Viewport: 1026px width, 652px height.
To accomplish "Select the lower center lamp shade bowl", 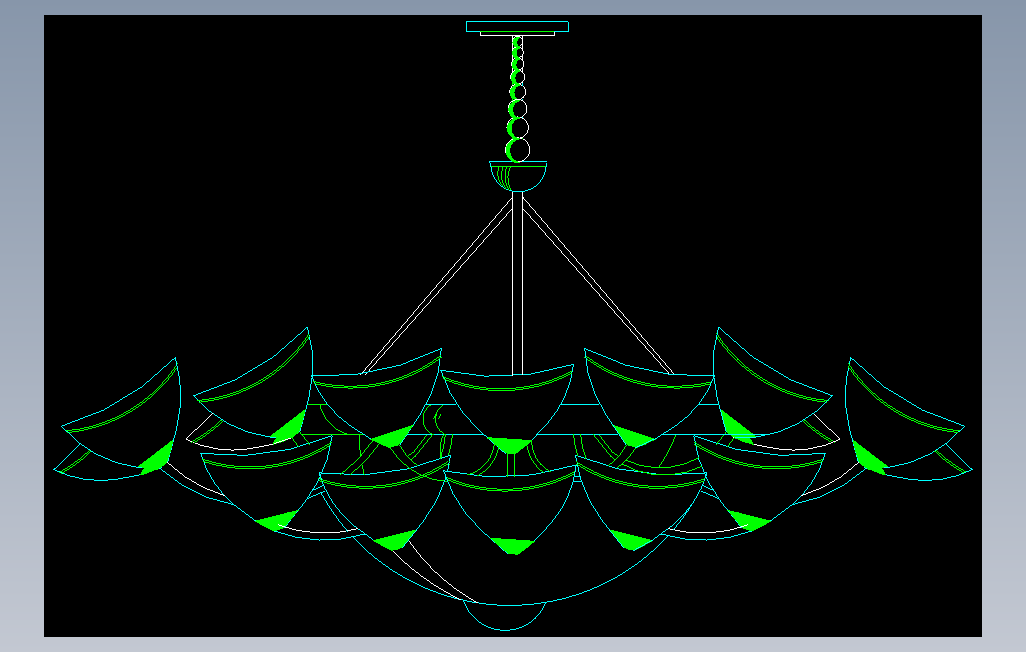I will [x=510, y=512].
